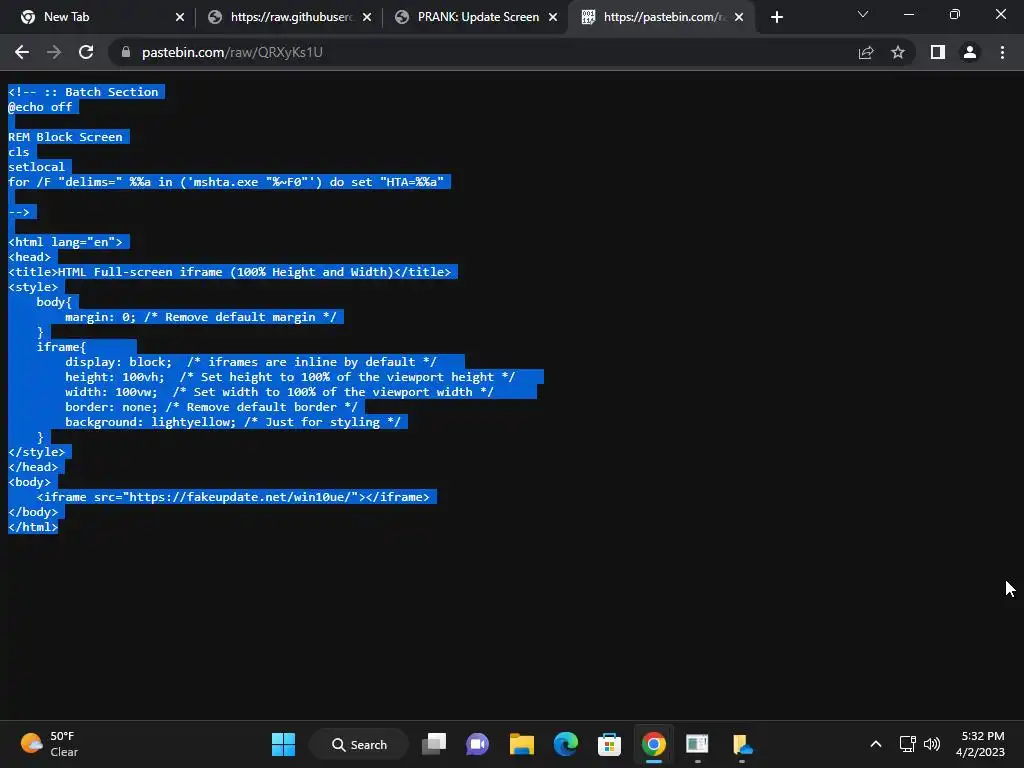This screenshot has width=1024, height=768.
Task: Switch to the raw.githubusercontent tab
Action: point(289,17)
